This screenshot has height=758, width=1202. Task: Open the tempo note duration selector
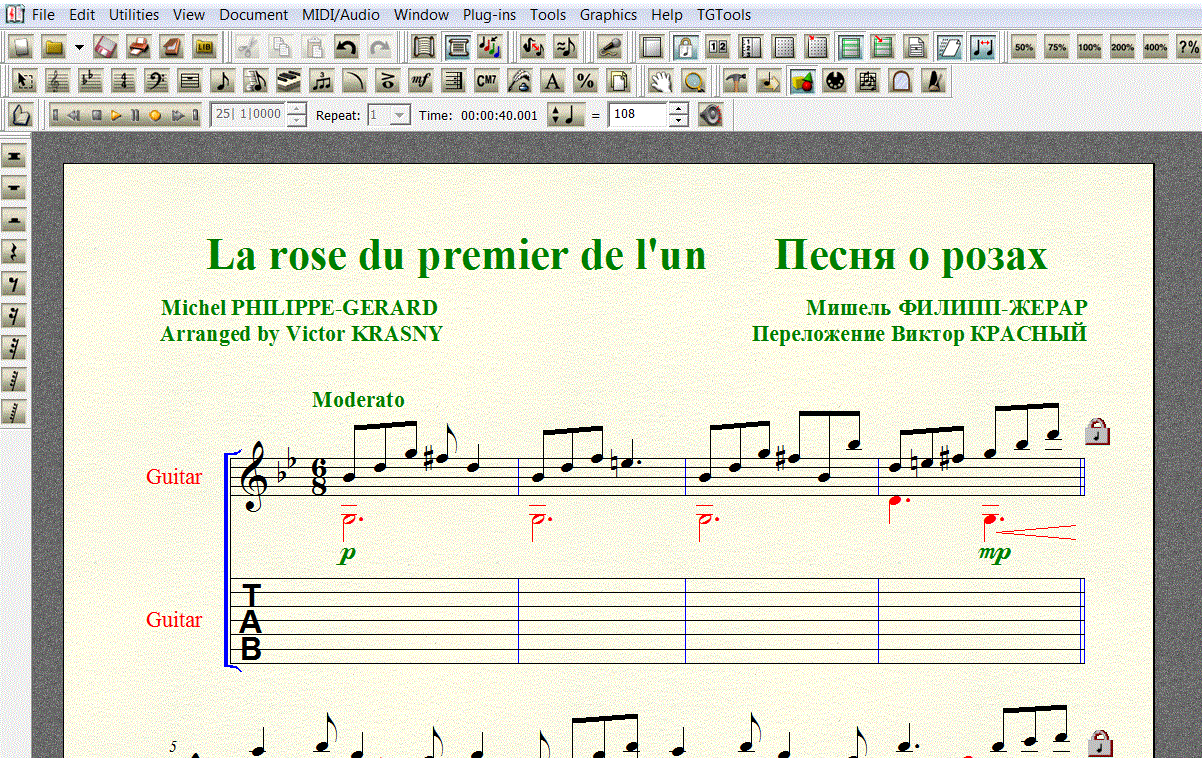pyautogui.click(x=566, y=115)
